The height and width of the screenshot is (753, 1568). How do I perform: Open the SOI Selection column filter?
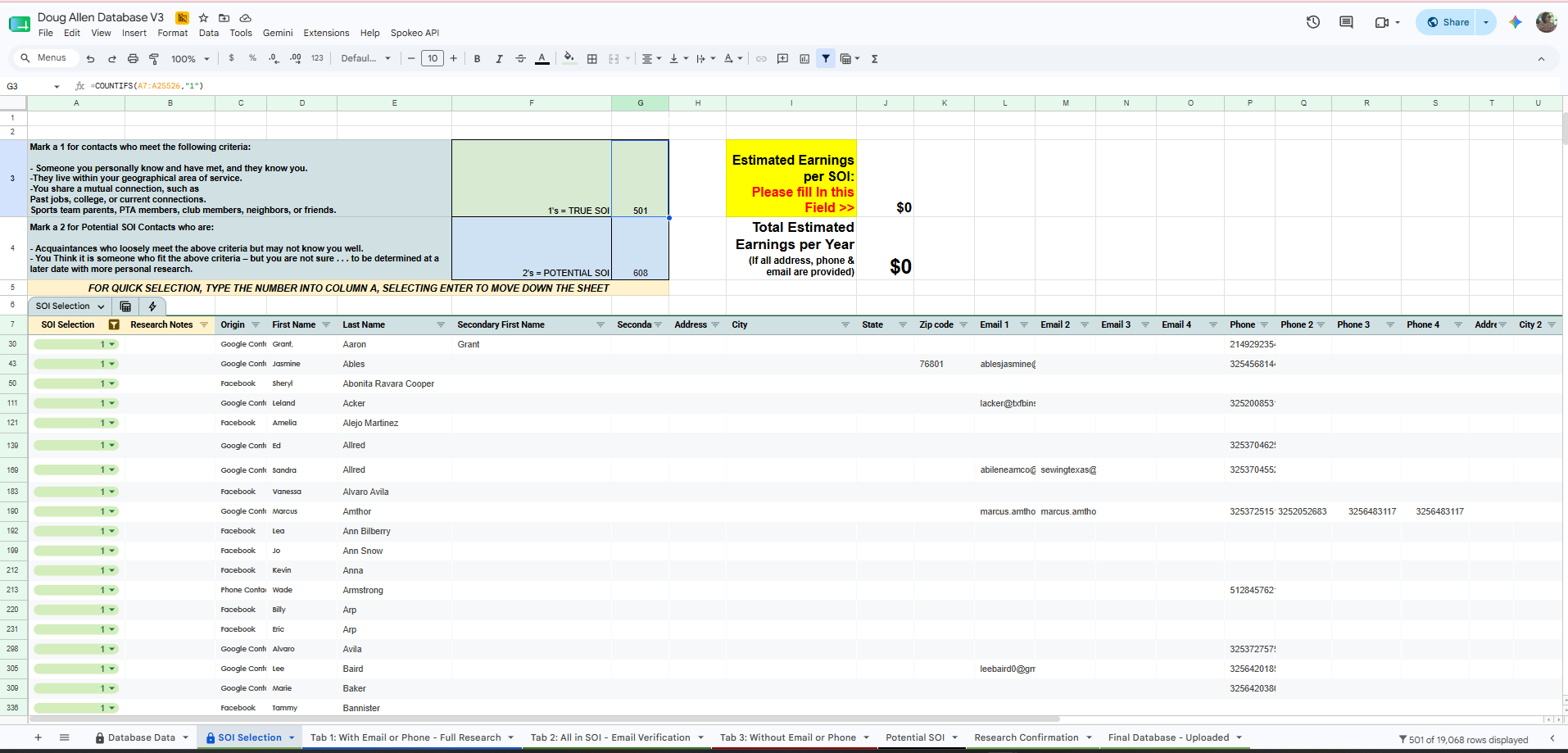click(114, 325)
